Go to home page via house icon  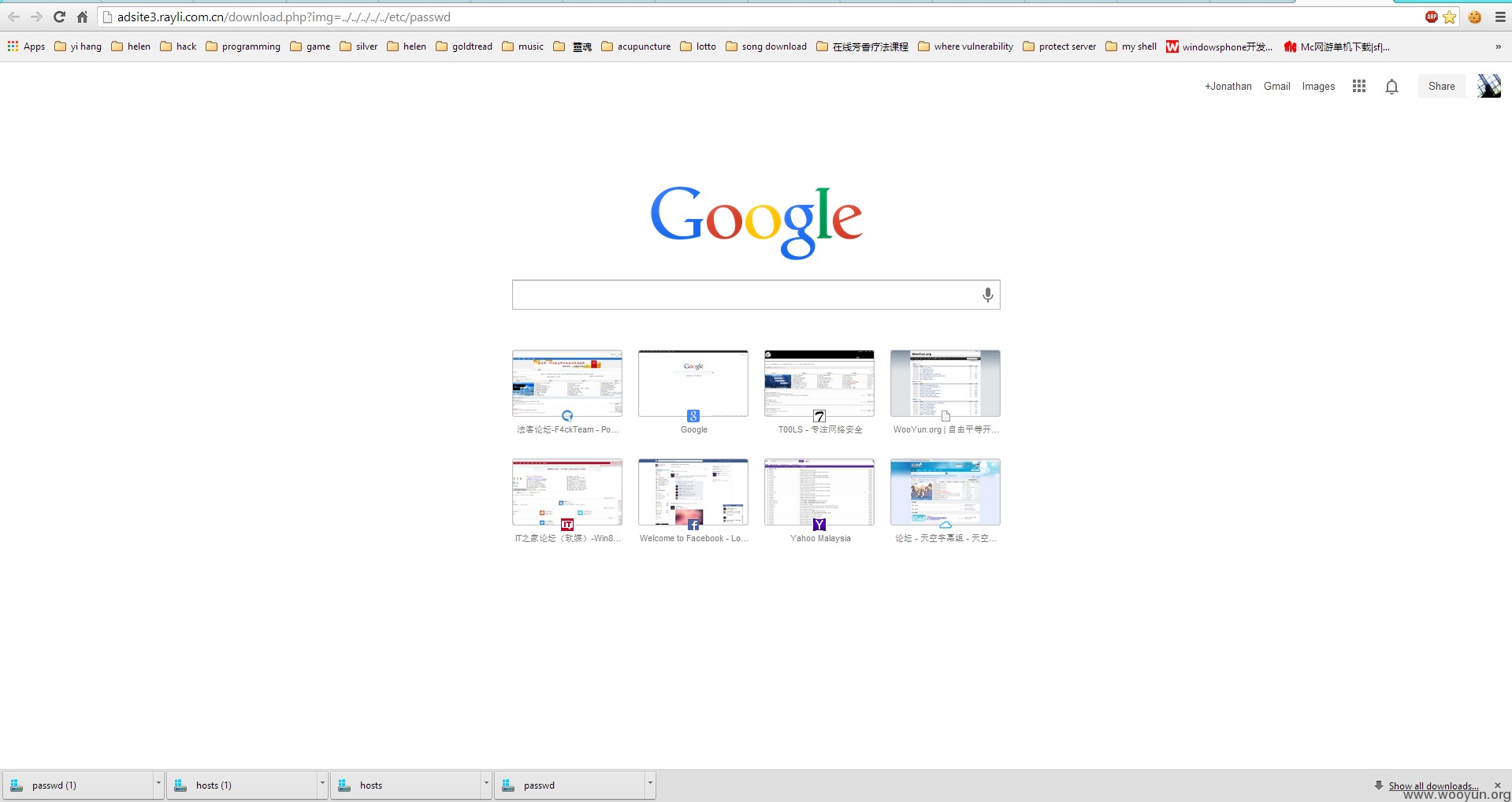click(82, 17)
